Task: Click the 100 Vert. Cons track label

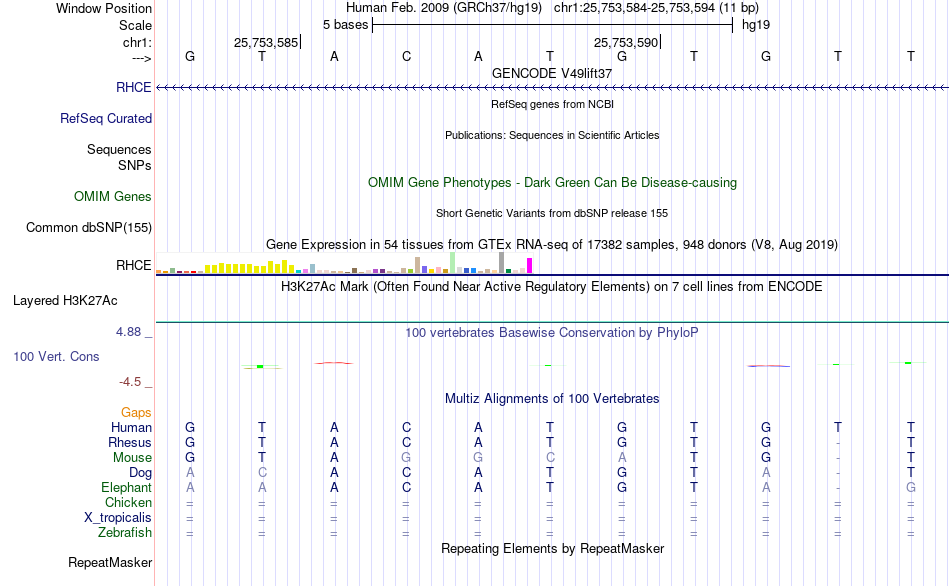Action: pyautogui.click(x=56, y=356)
